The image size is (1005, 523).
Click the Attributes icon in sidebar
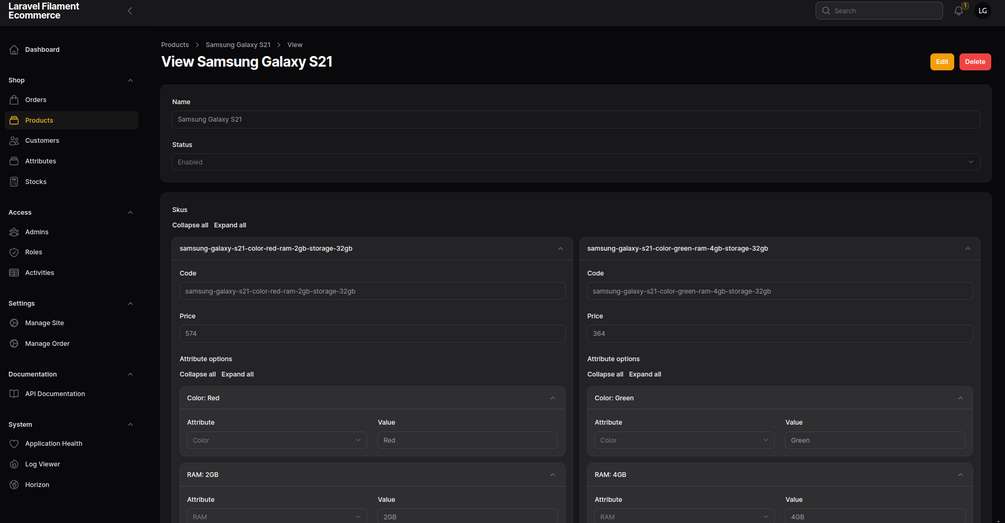click(14, 161)
